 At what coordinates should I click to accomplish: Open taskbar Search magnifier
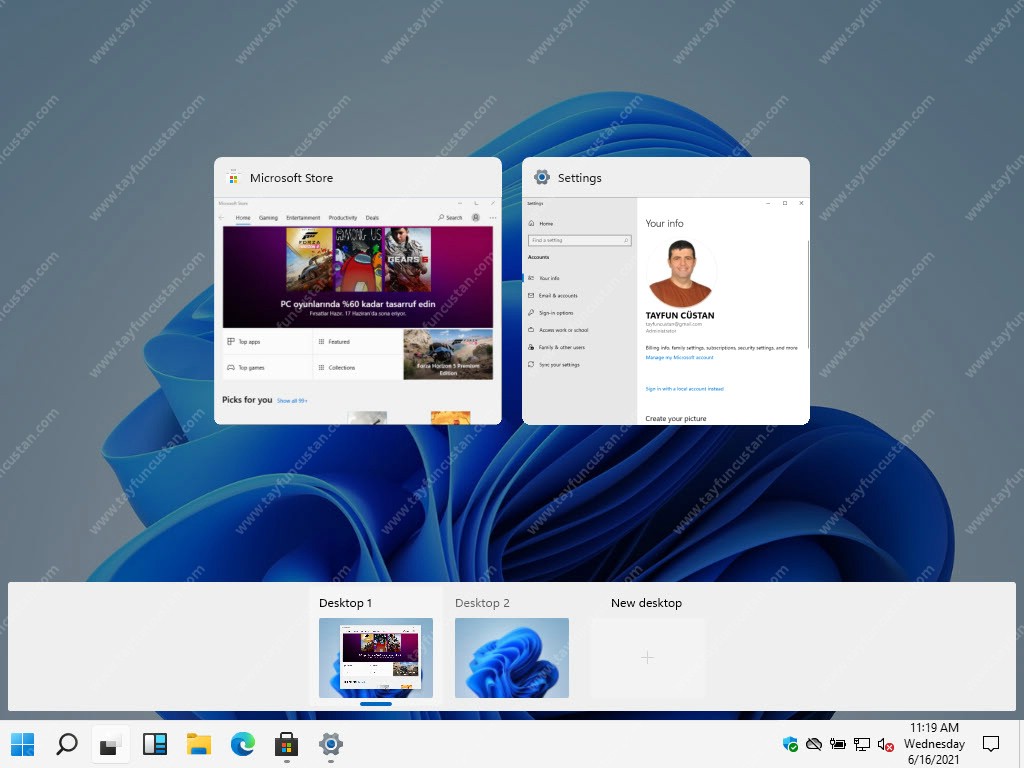coord(67,744)
